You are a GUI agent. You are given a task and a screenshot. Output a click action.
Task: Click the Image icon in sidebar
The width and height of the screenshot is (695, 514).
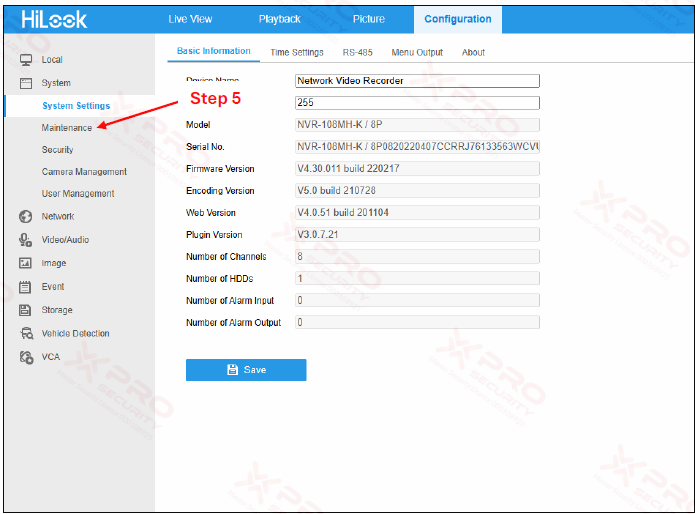[x=26, y=263]
